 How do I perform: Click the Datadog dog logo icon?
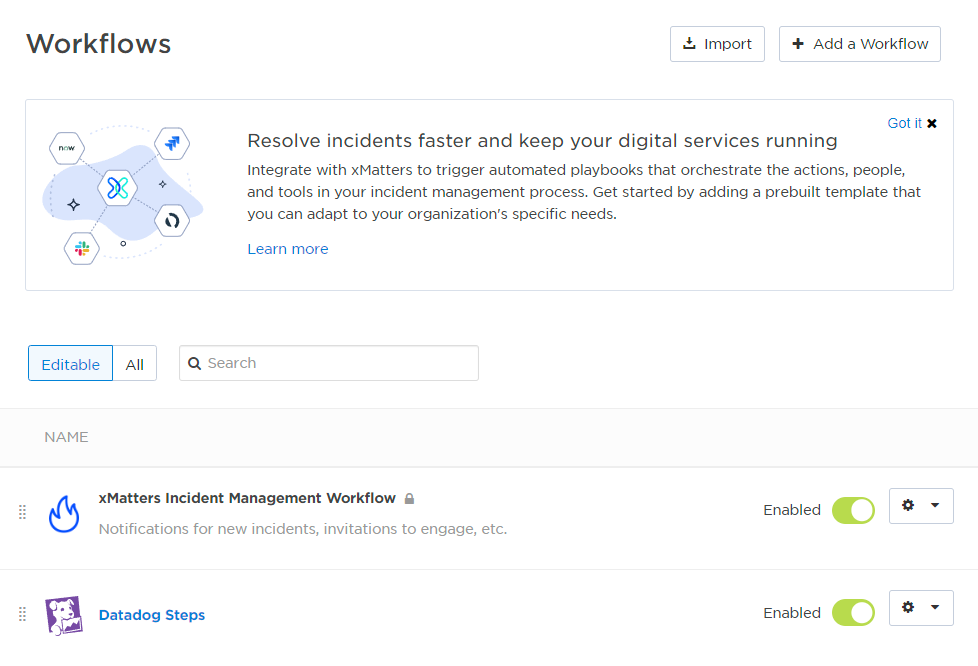tap(64, 615)
